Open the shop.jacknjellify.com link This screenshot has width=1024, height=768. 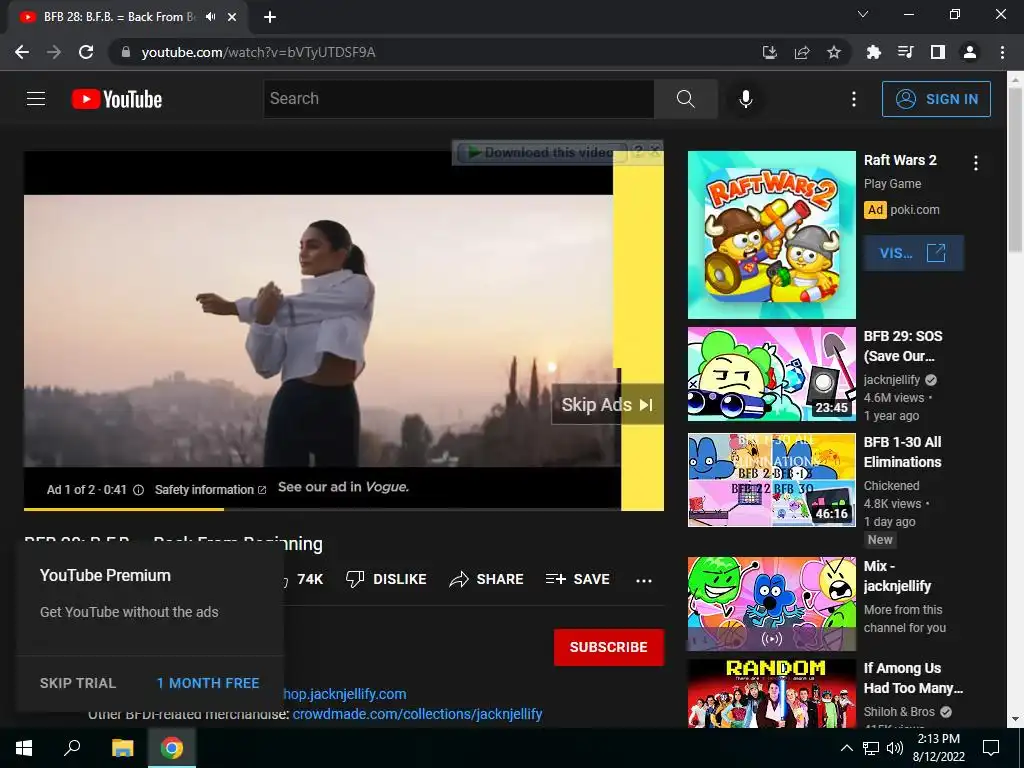345,694
